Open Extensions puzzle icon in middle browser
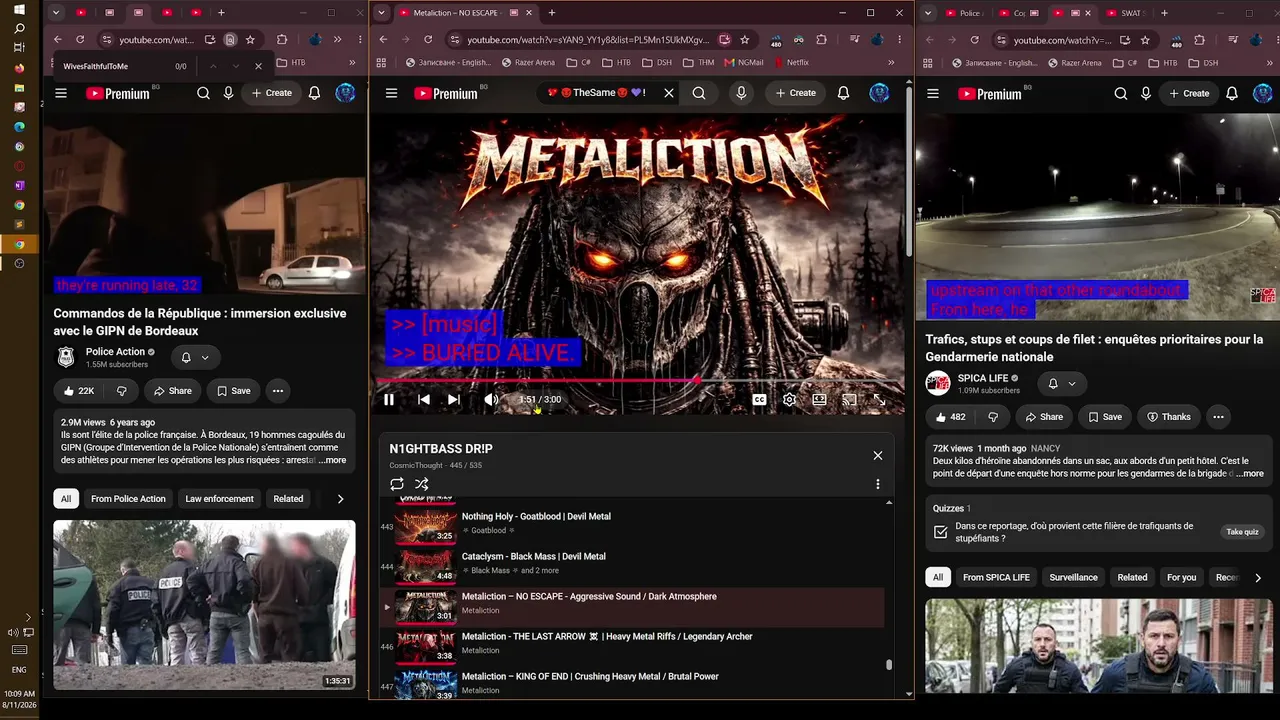The width and height of the screenshot is (1280, 720). pos(821,40)
